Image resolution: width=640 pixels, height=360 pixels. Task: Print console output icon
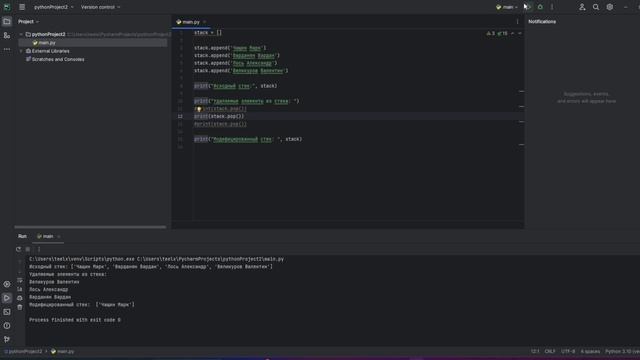pyautogui.click(x=20, y=298)
